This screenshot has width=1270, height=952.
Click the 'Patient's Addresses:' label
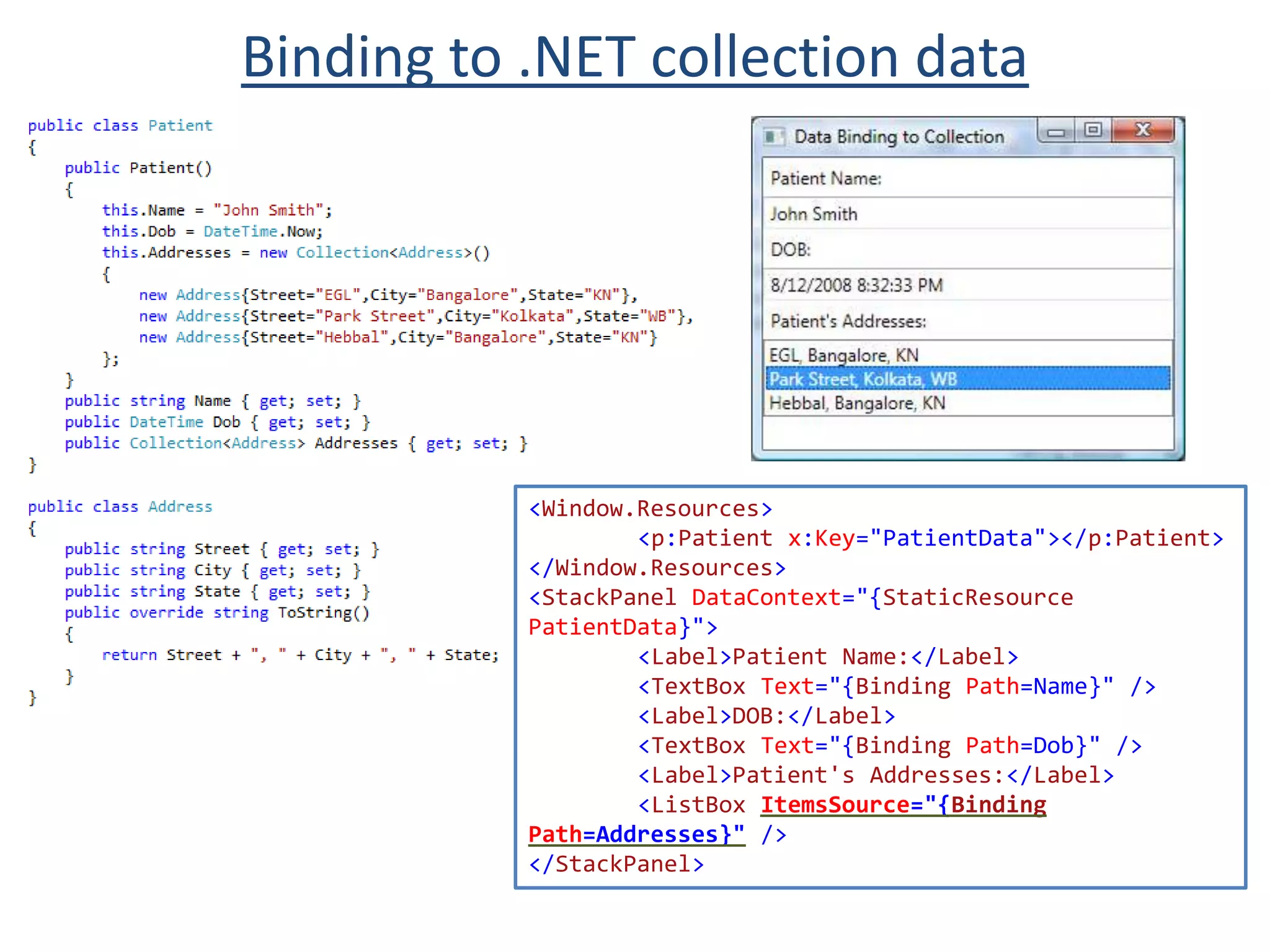(848, 321)
